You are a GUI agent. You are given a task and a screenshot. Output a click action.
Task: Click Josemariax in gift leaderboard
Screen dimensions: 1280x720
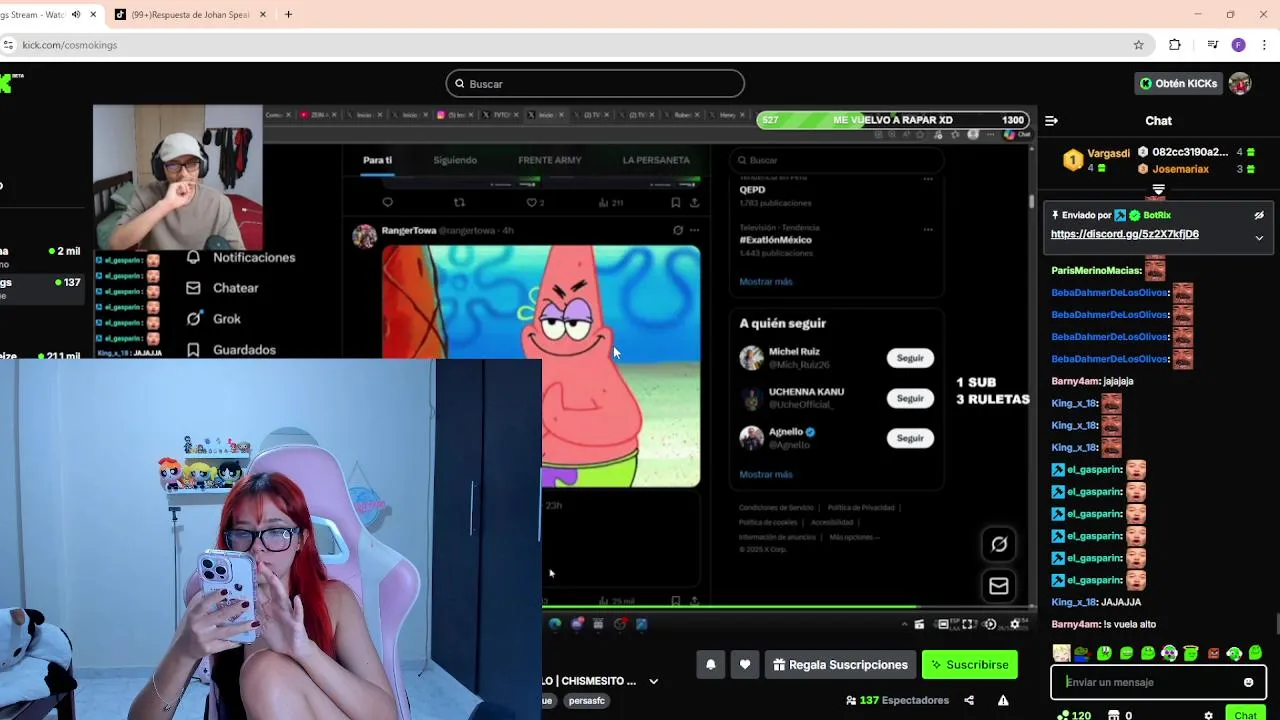point(1180,169)
